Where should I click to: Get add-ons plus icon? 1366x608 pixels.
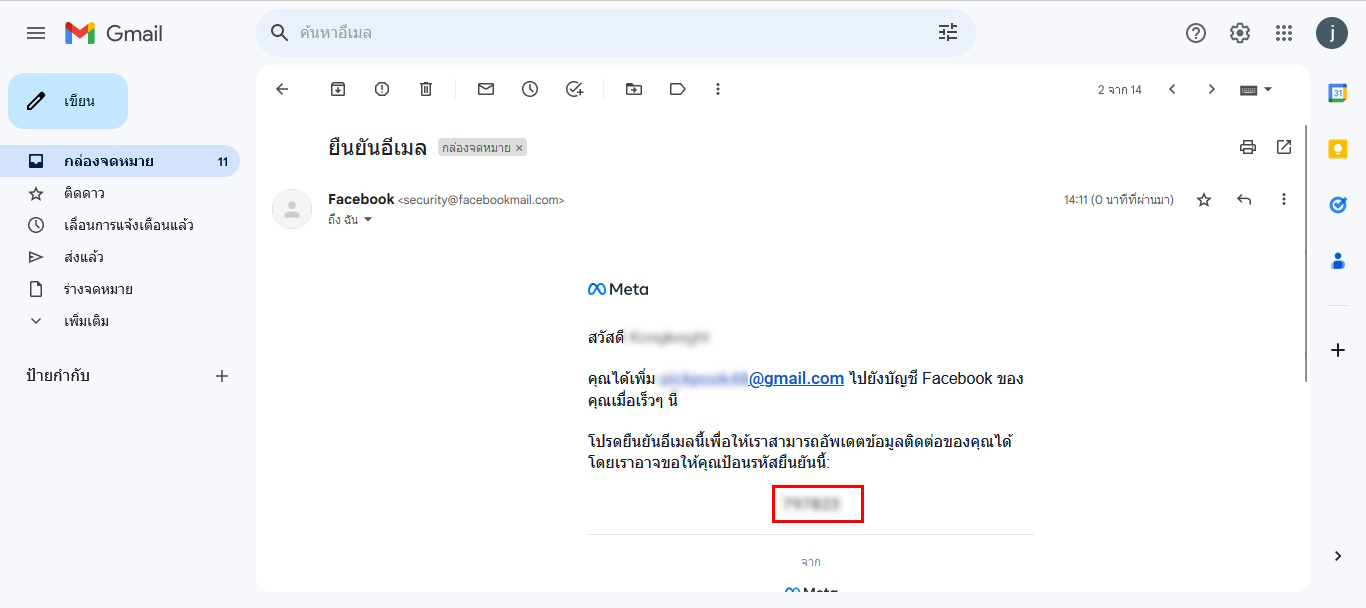1338,350
